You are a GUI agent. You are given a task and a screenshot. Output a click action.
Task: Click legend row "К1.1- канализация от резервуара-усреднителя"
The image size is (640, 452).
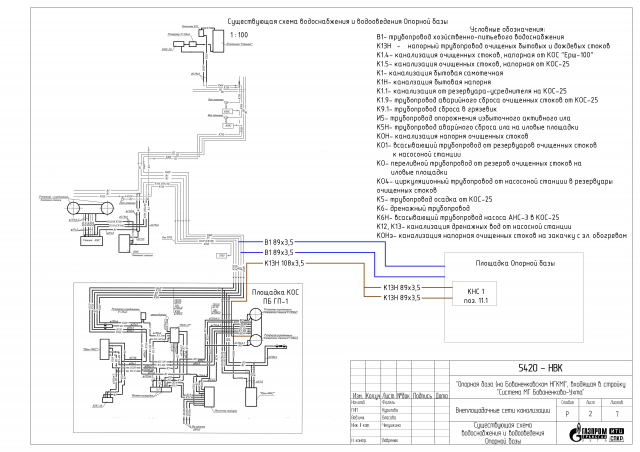point(471,91)
